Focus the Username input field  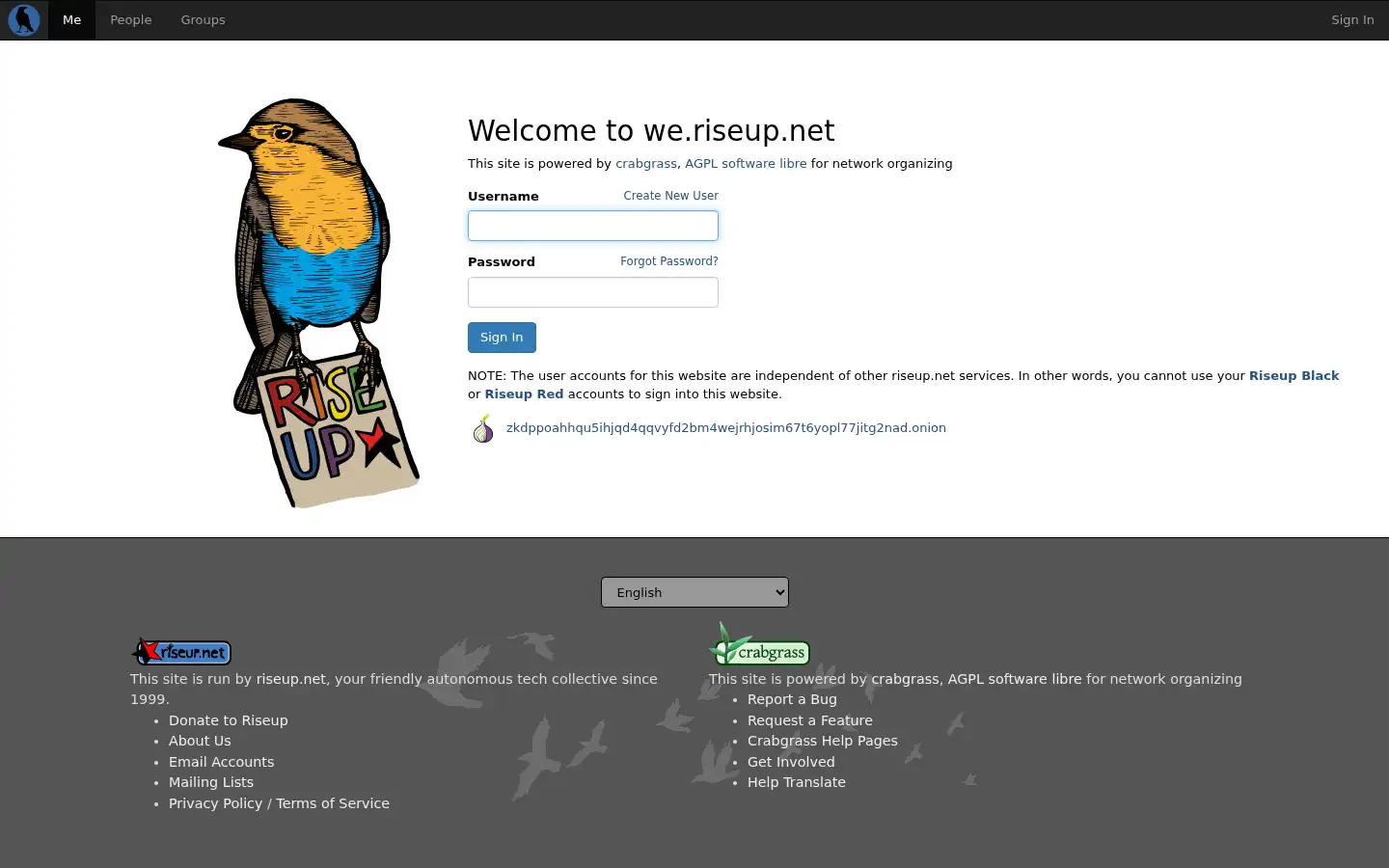[x=593, y=226]
